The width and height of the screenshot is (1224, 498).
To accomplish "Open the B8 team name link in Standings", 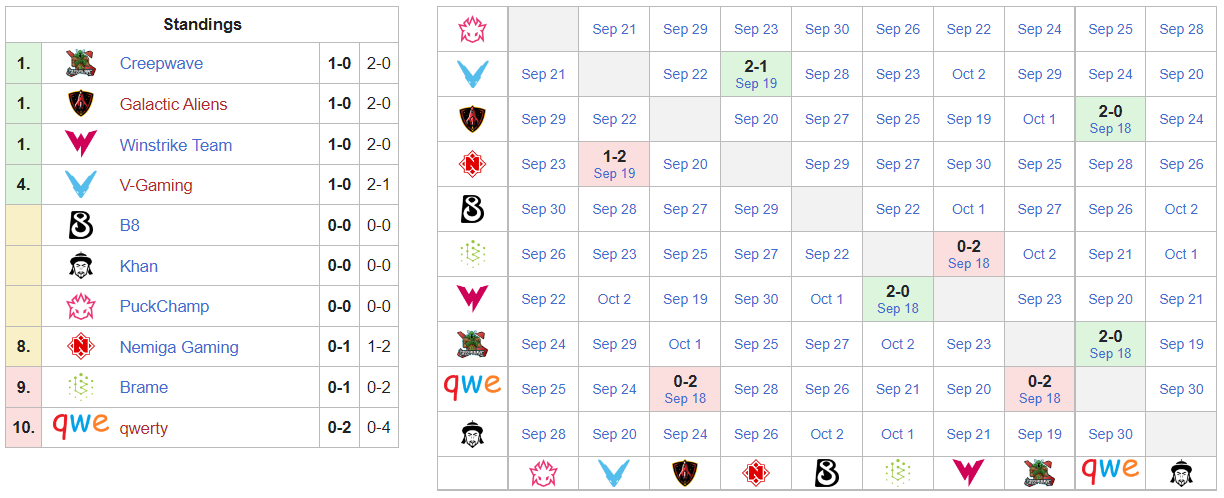I will (x=130, y=226).
